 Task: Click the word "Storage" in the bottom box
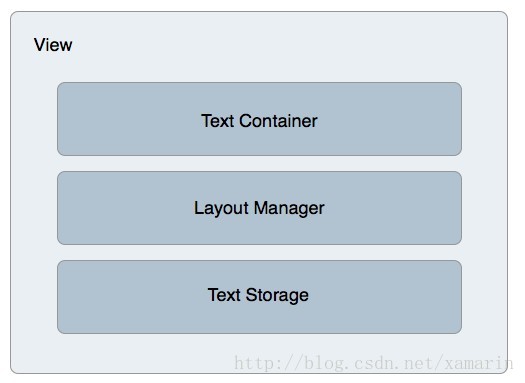pyautogui.click(x=277, y=295)
